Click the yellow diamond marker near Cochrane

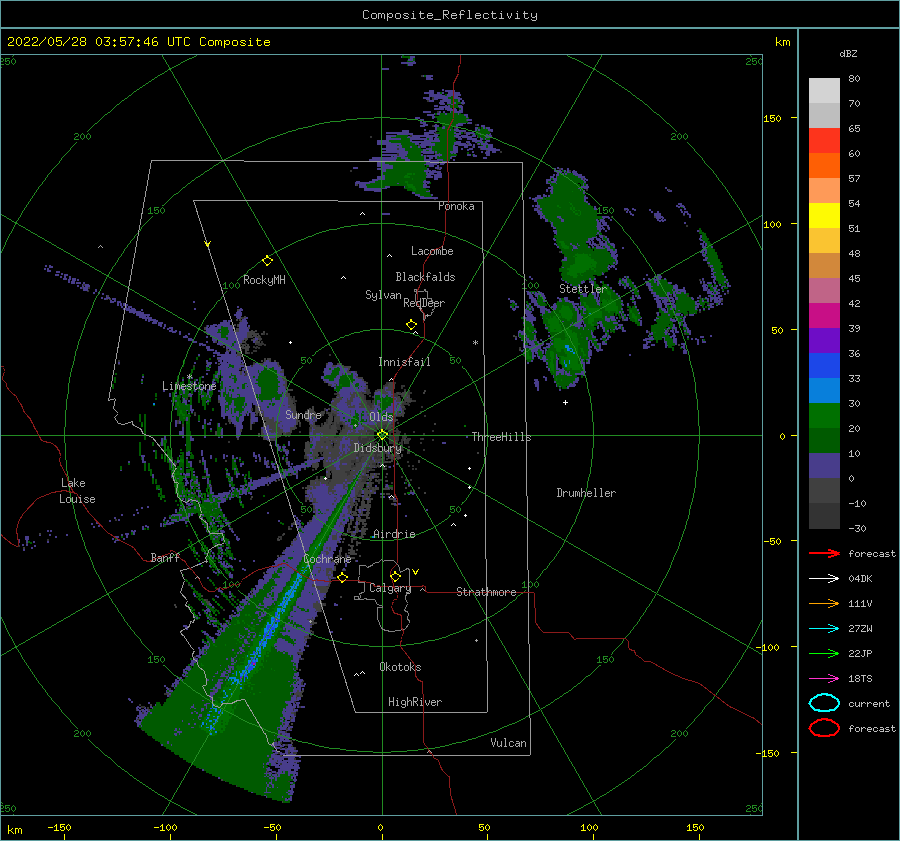(x=342, y=577)
